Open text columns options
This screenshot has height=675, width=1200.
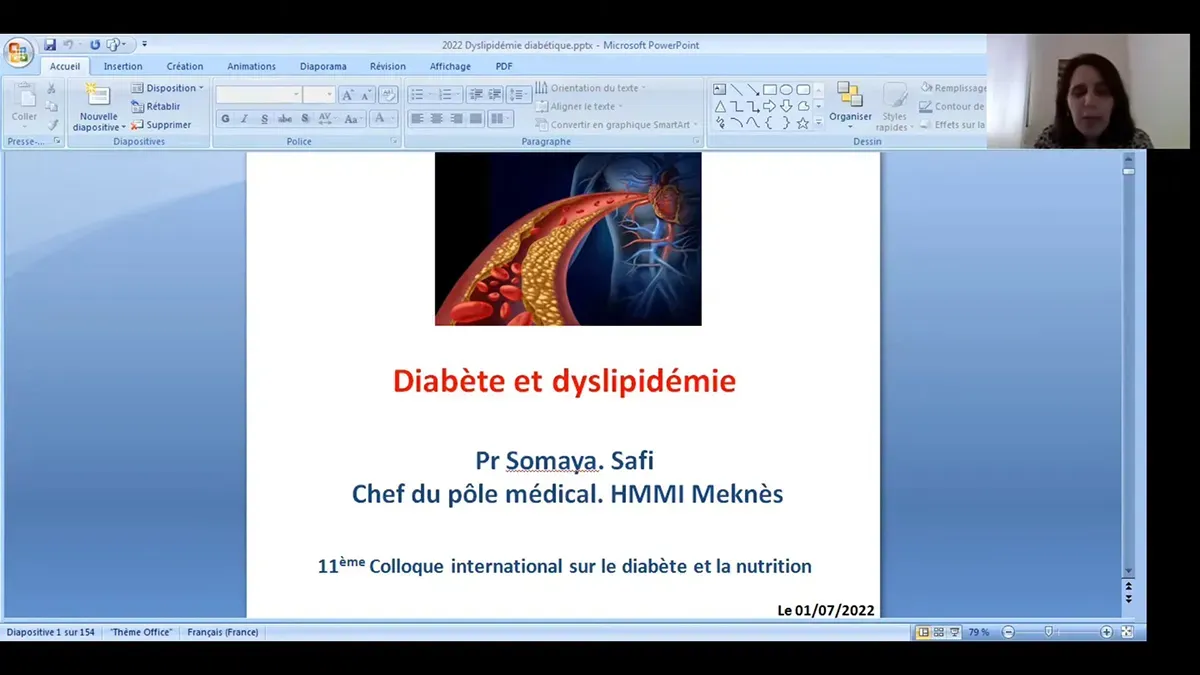click(x=501, y=118)
